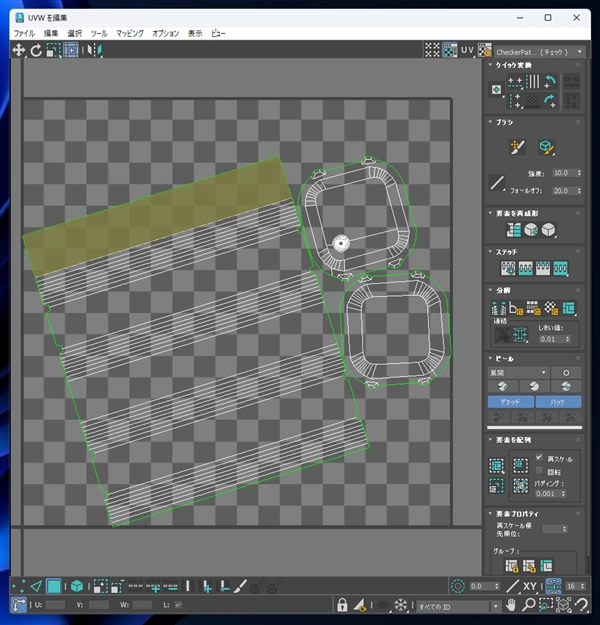Enable Polygon sub-object selection mode
This screenshot has height=625, width=600.
tap(54, 586)
